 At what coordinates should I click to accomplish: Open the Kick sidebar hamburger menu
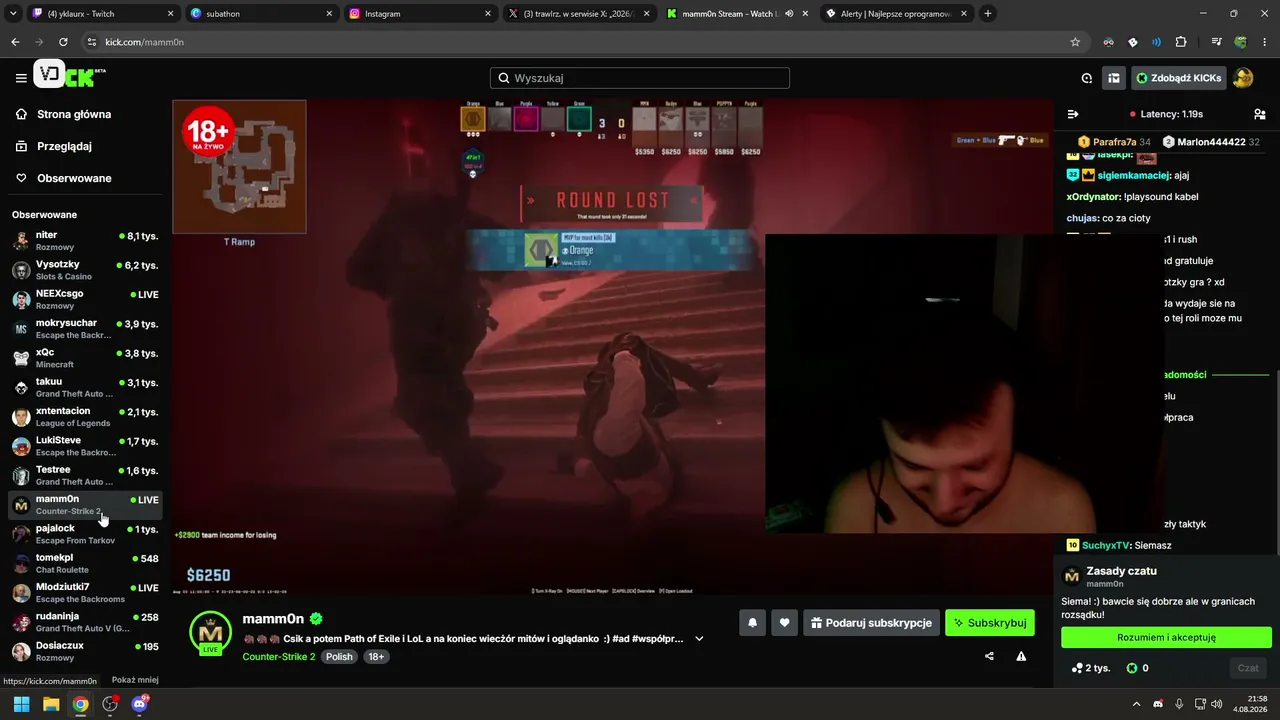coord(21,78)
